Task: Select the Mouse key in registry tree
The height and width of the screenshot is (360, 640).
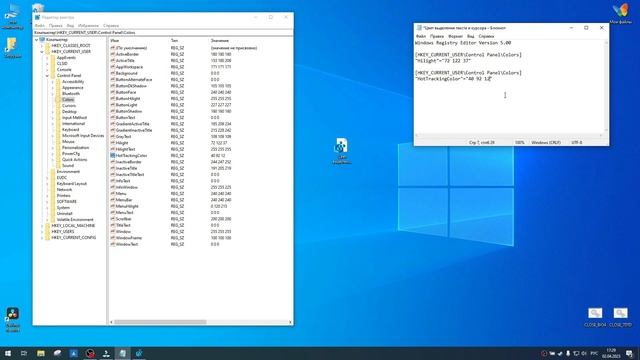Action: (x=68, y=142)
